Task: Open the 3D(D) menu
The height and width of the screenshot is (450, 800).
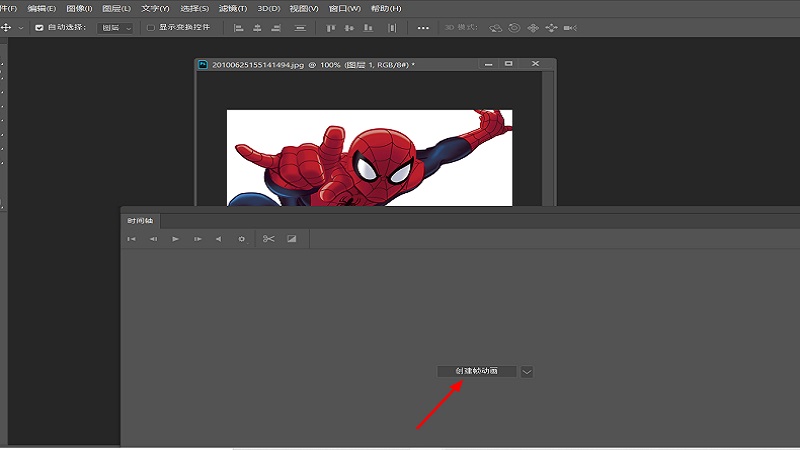Action: 268,9
